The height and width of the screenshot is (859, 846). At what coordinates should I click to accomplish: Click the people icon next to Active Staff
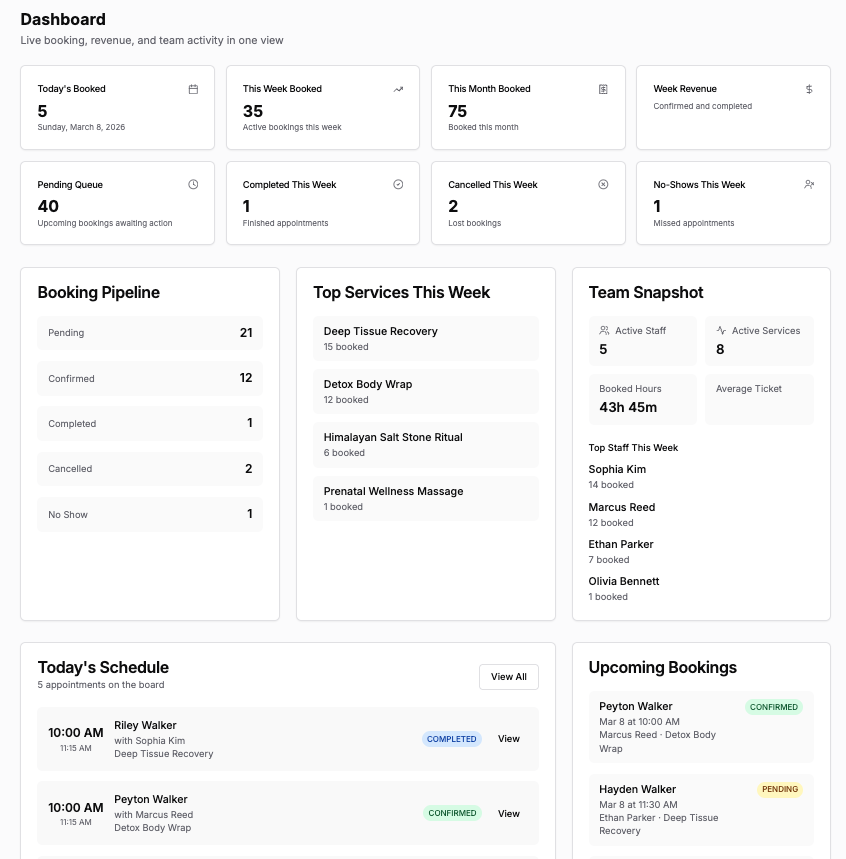click(x=602, y=330)
